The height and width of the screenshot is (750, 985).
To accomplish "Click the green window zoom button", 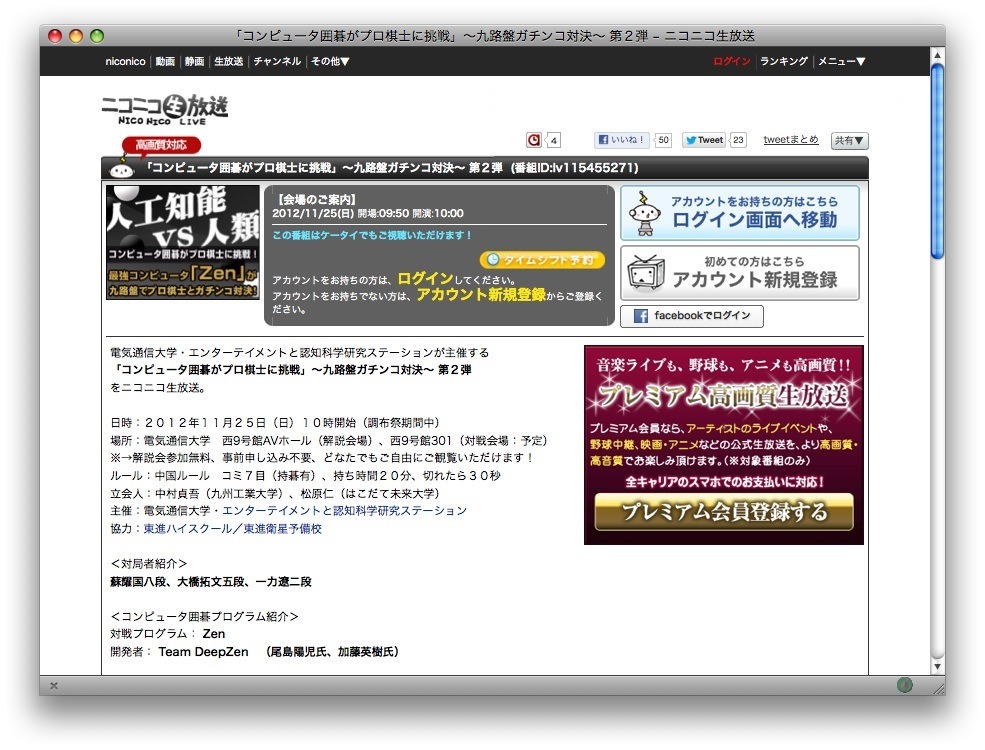I will coord(97,36).
